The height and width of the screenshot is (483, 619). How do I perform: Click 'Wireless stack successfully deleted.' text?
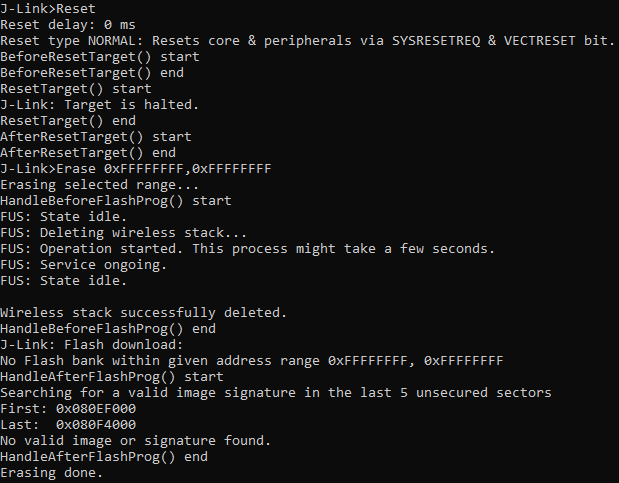[144, 313]
